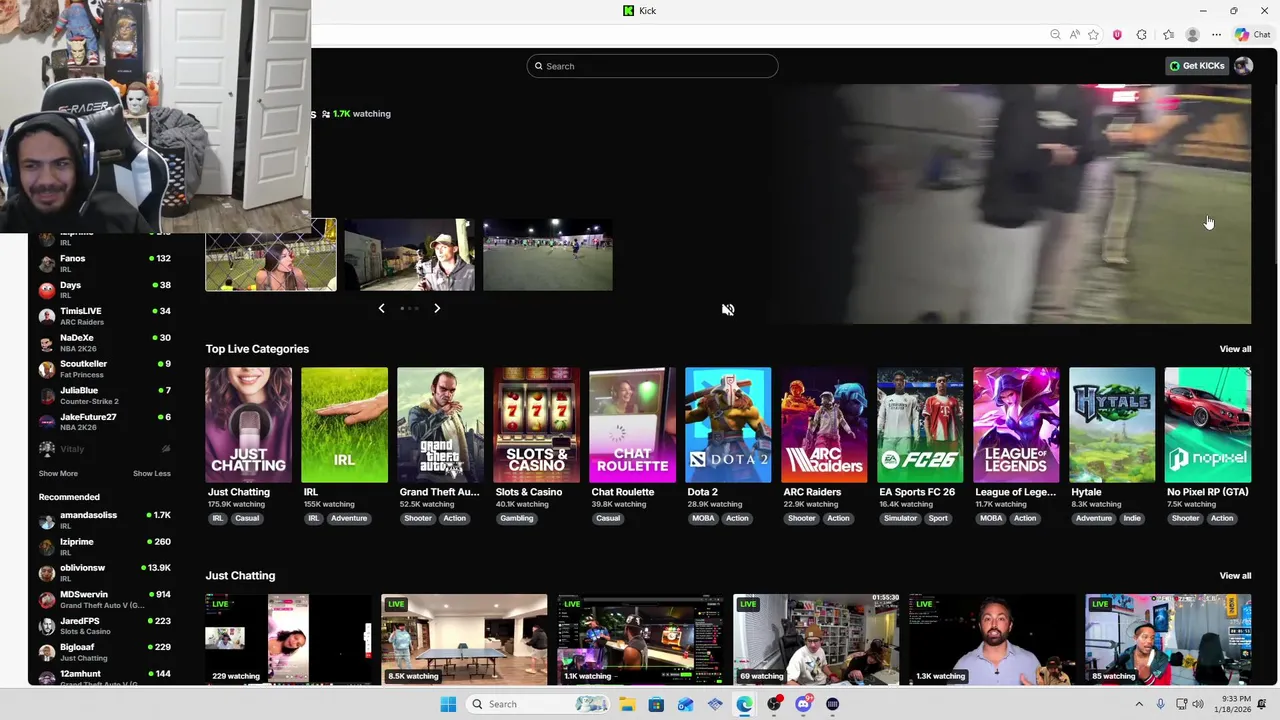This screenshot has width=1280, height=720.
Task: Open the Dota 2 category card
Action: (728, 425)
